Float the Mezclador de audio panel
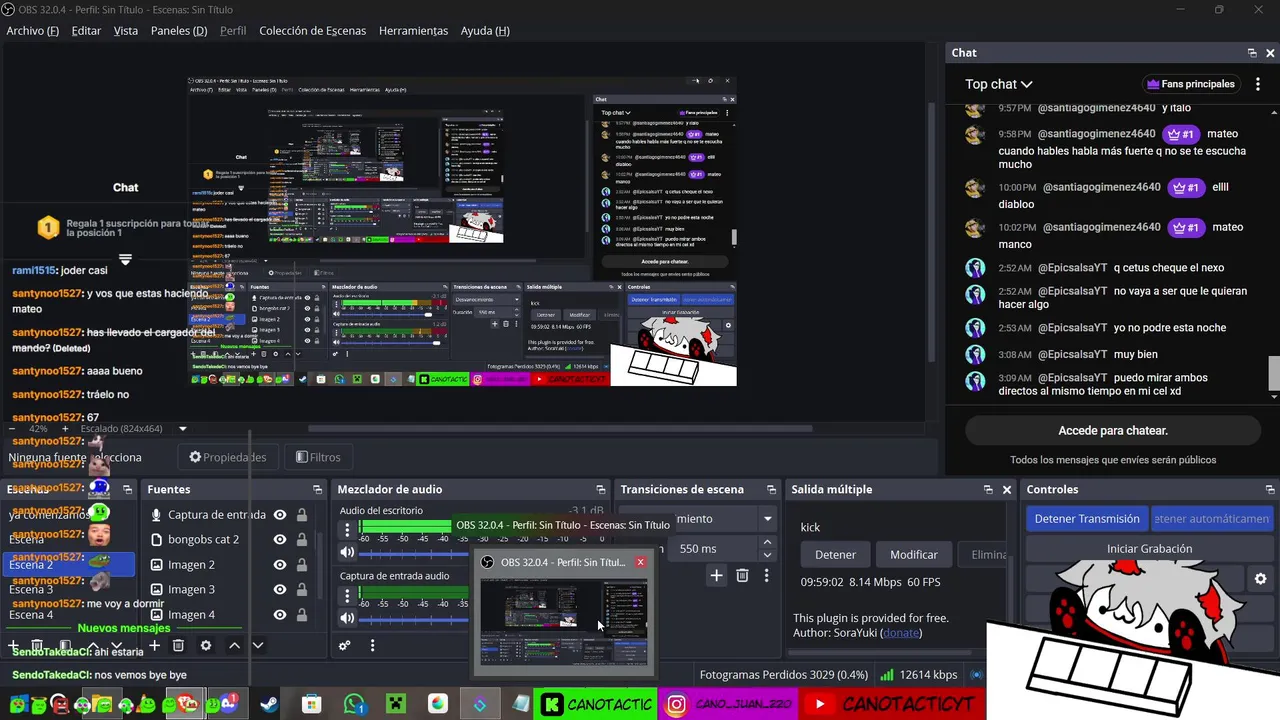Image resolution: width=1280 pixels, height=720 pixels. point(600,489)
